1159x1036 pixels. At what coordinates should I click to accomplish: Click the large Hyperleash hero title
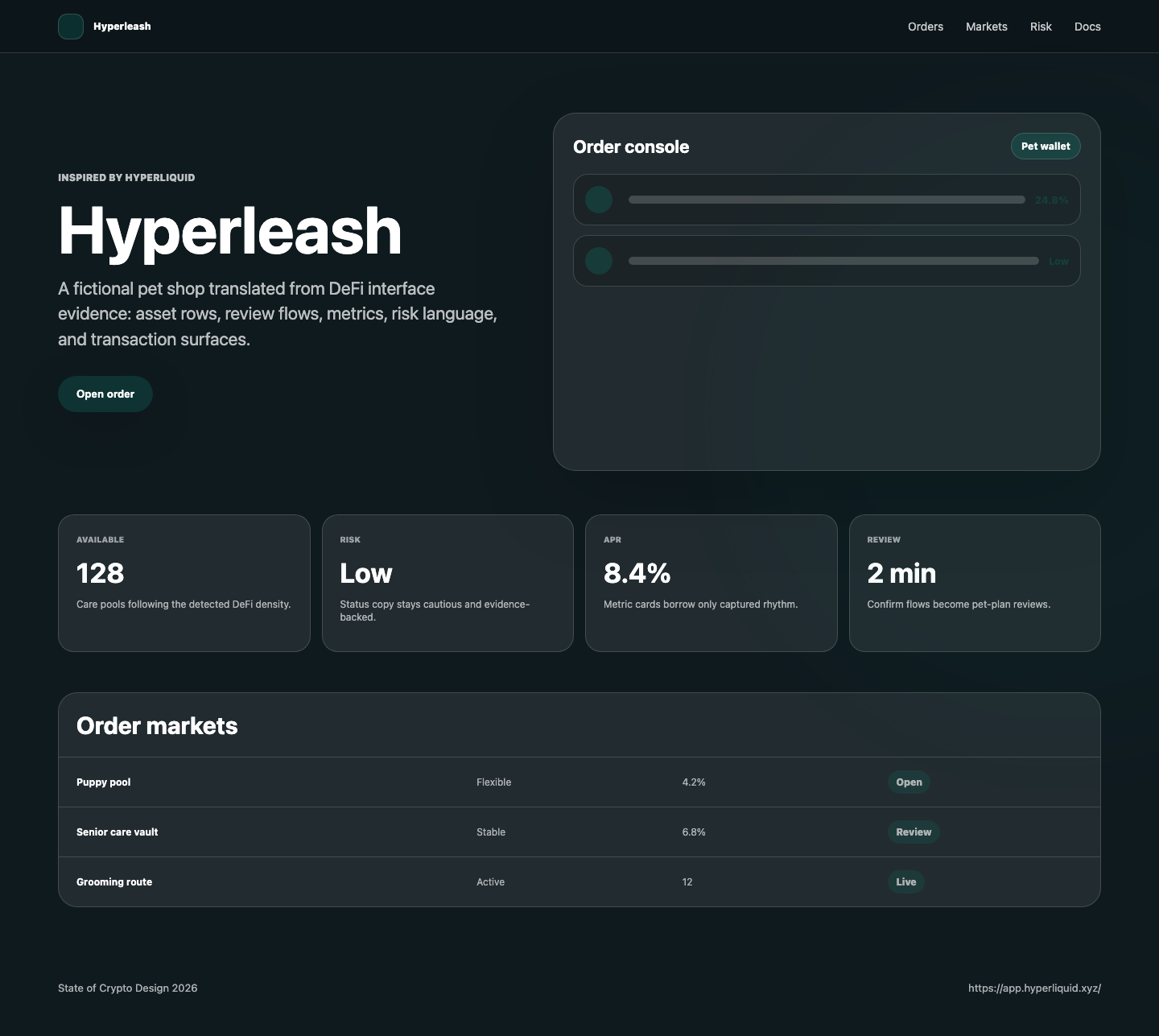pos(230,231)
